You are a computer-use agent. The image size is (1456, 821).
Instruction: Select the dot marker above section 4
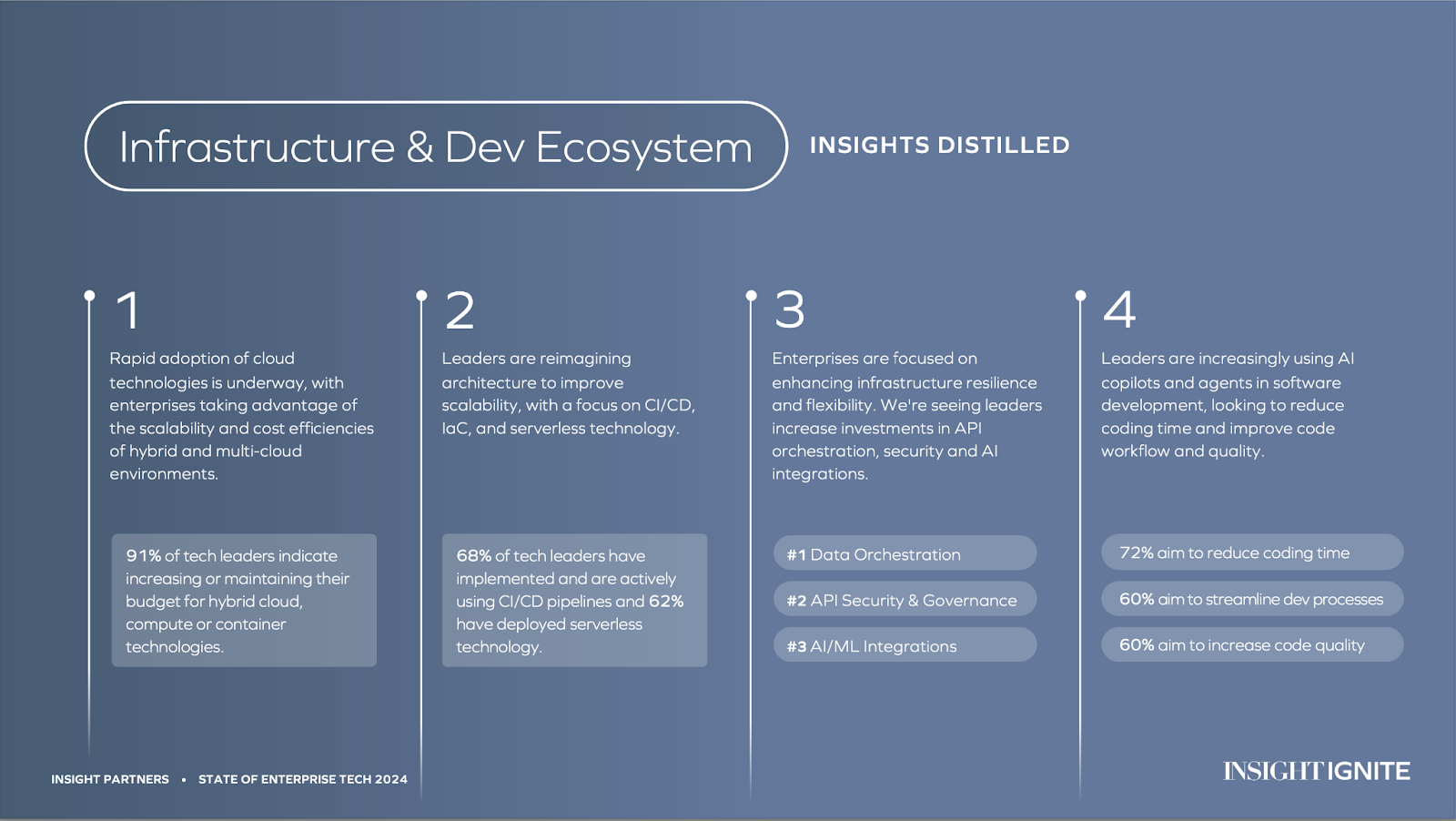tap(1080, 296)
